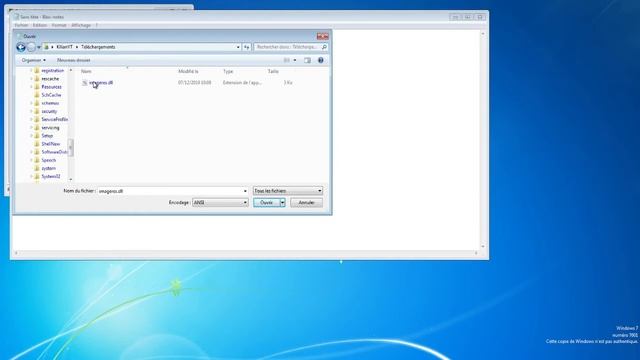Open the Tous les fichiers filter
640x360 pixels.
pos(288,191)
